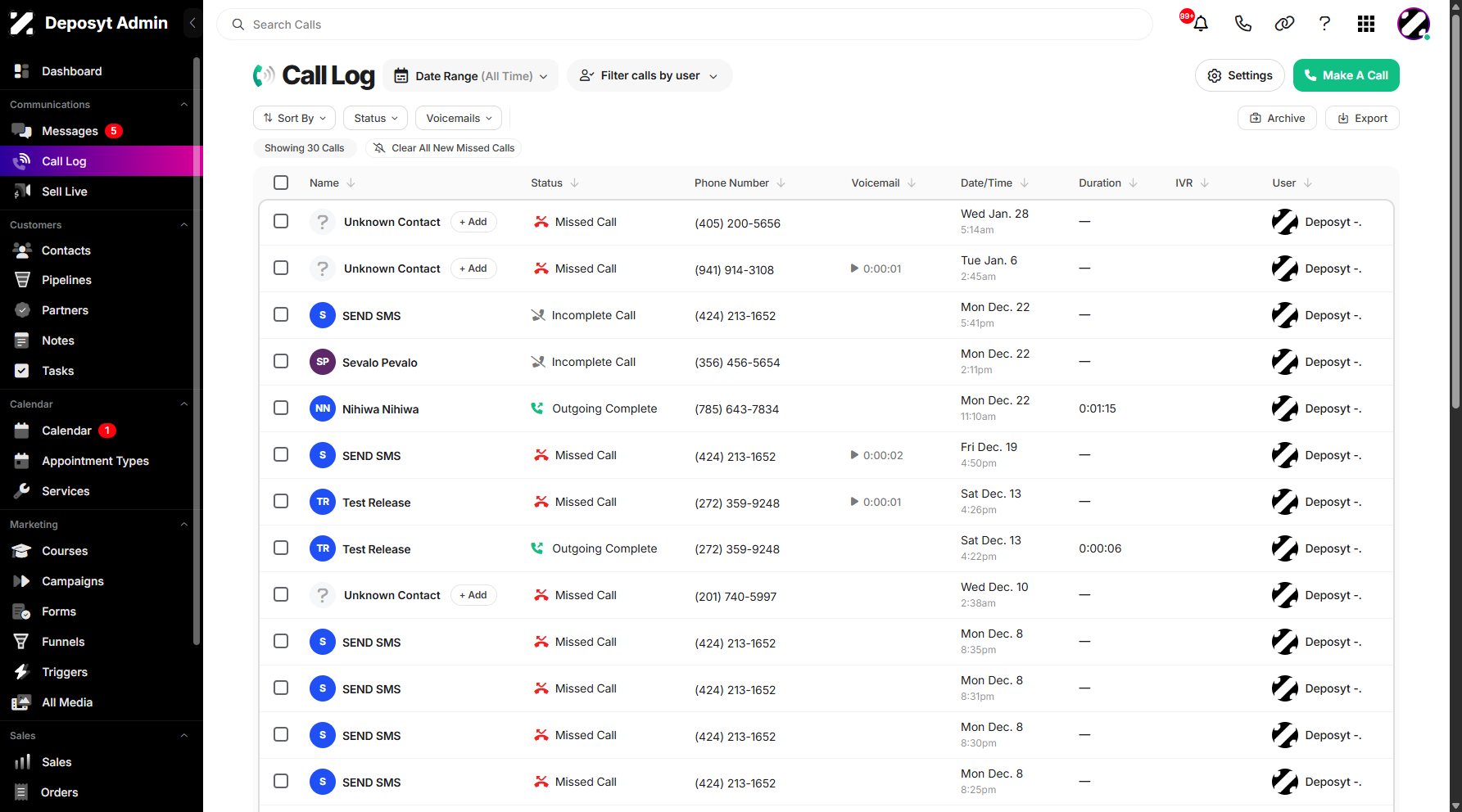Open user profile avatar menu

point(1413,24)
